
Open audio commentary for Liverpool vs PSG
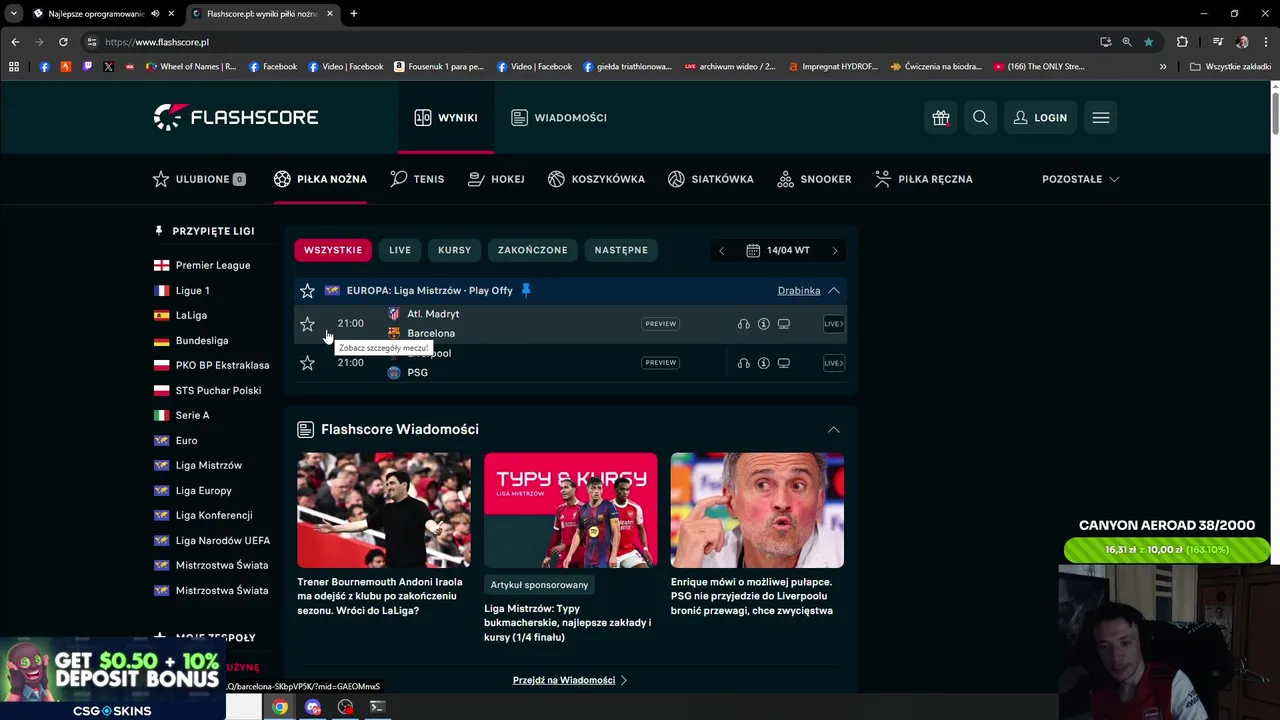(x=743, y=363)
